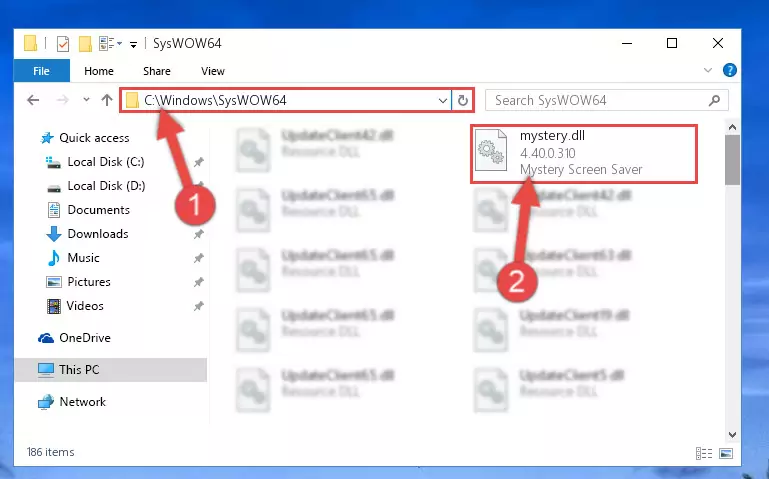Click the folder icon in address bar
Image resolution: width=769 pixels, height=479 pixels.
[131, 101]
